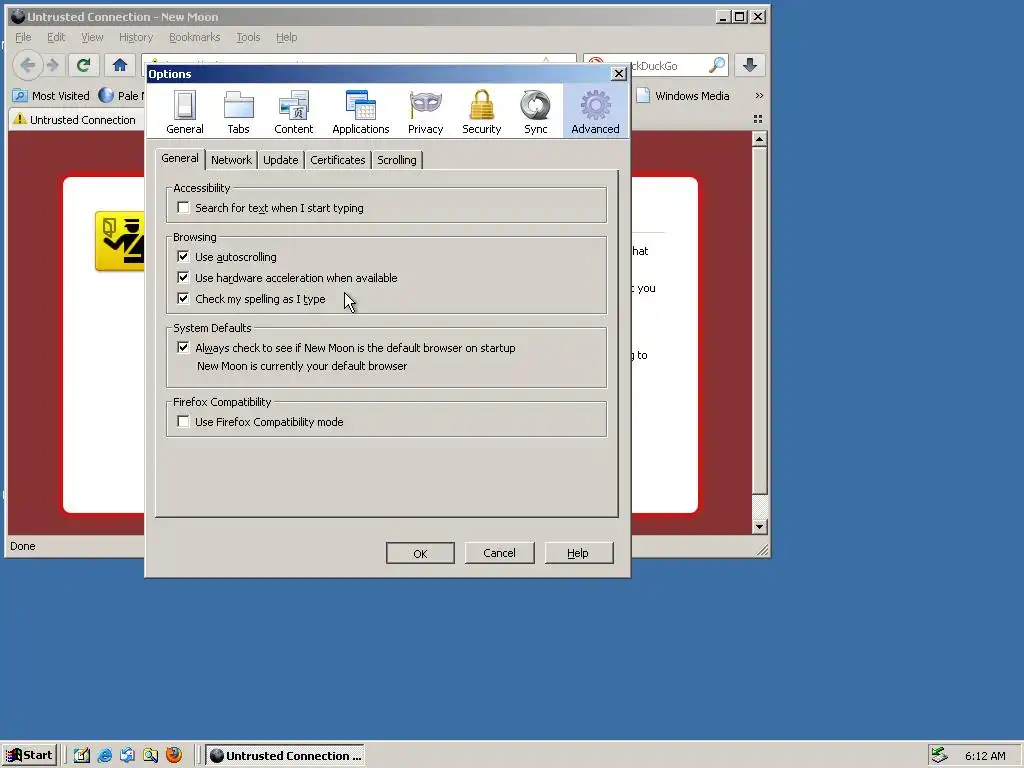Switch to the Scrolling sub-tab

396,160
